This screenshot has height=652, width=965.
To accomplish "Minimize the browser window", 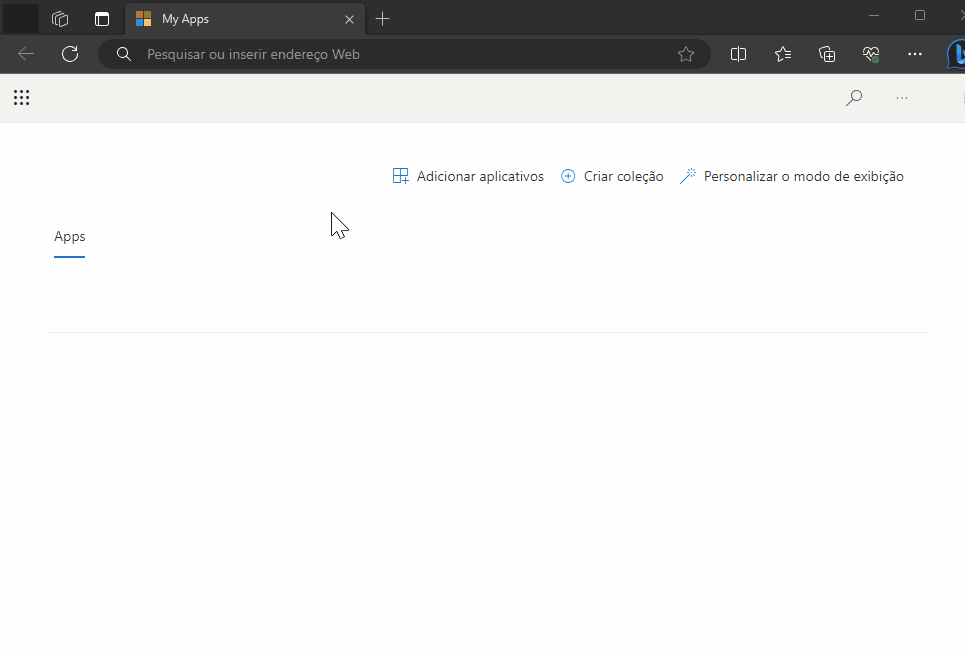I will (x=874, y=15).
